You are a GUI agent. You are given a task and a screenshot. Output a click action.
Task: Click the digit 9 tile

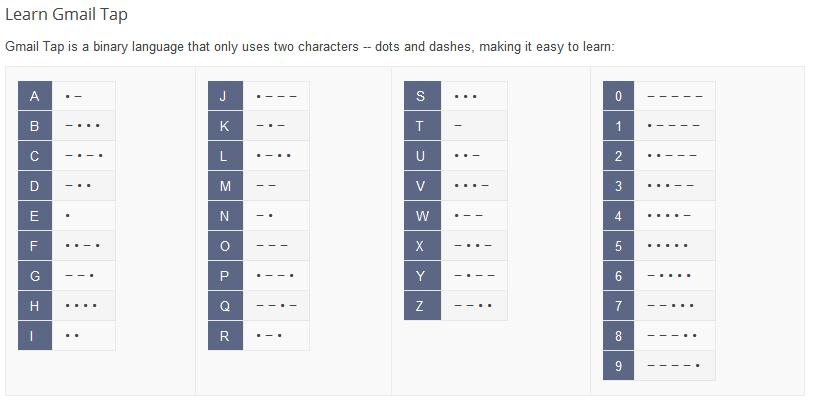click(x=619, y=366)
